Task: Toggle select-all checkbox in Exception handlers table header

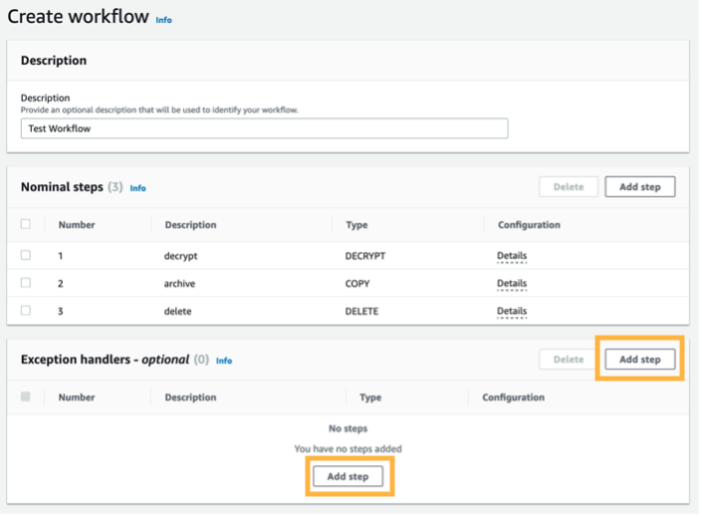Action: point(26,397)
